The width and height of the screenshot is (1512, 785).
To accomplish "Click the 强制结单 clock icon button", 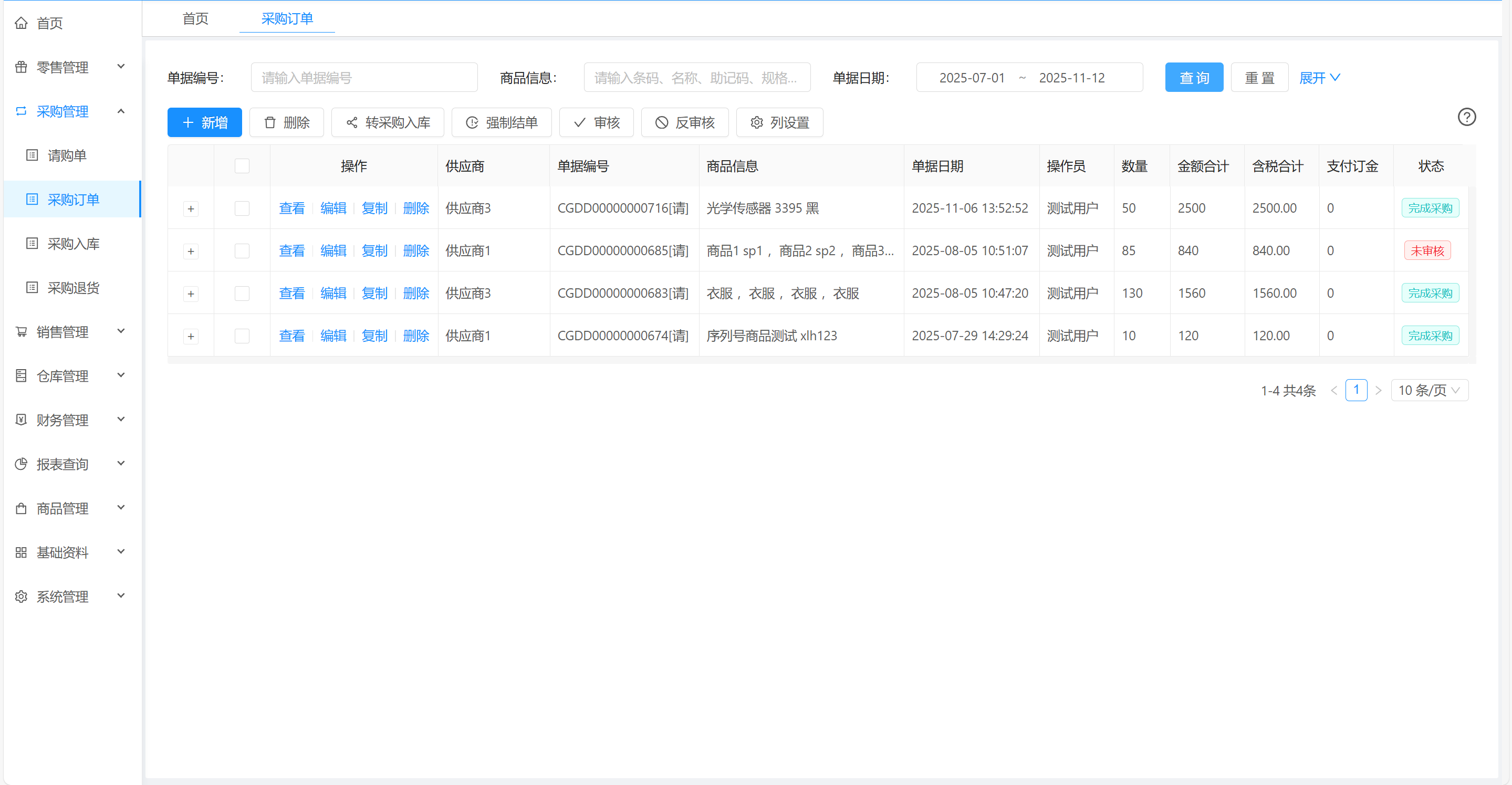I will pyautogui.click(x=501, y=123).
